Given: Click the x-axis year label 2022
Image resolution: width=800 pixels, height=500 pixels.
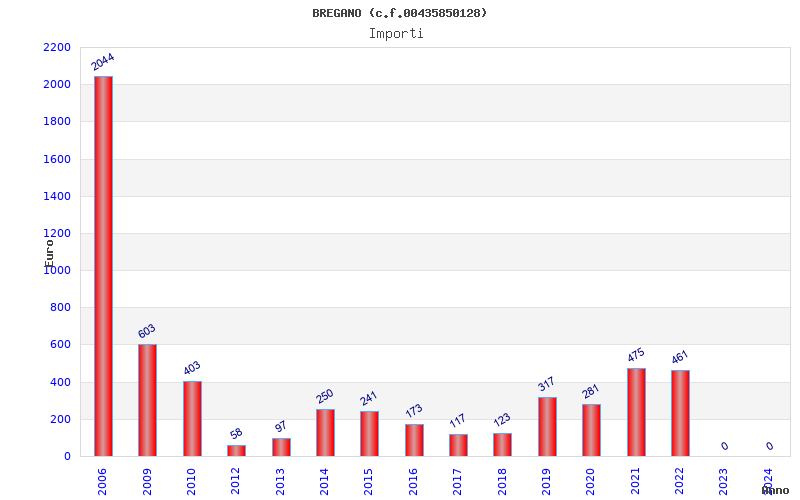Looking at the screenshot, I should coord(679,482).
